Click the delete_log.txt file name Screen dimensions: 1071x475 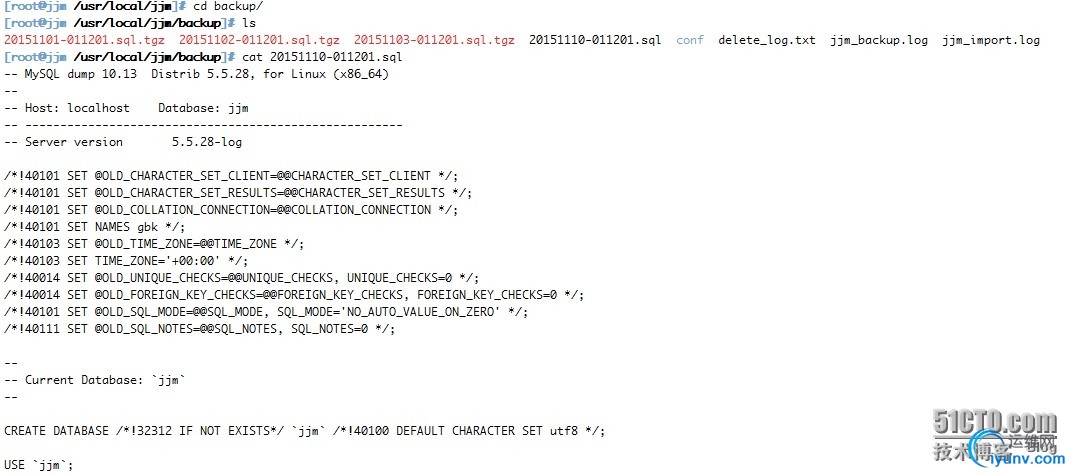pos(766,40)
